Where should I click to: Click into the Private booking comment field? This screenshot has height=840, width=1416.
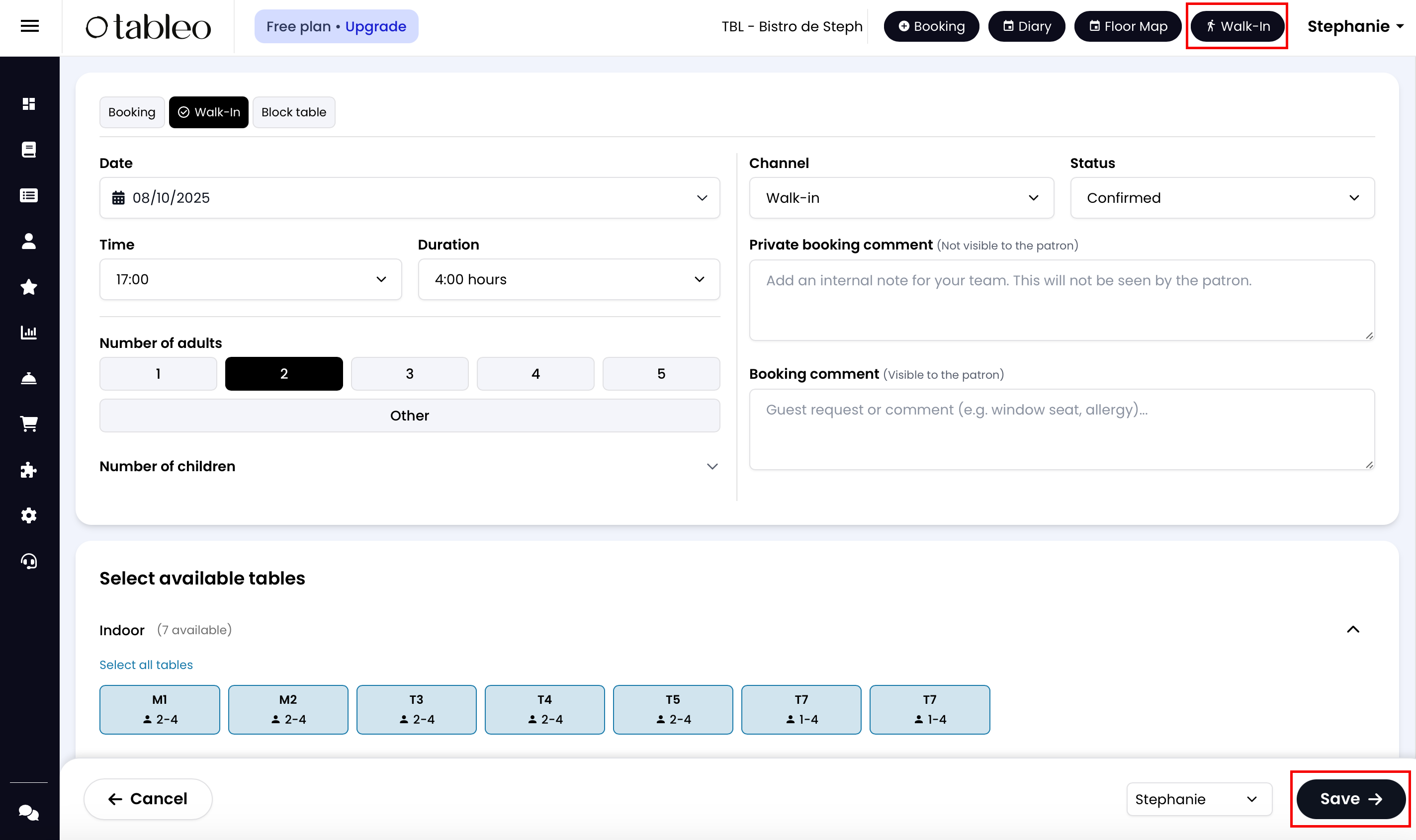click(1061, 300)
